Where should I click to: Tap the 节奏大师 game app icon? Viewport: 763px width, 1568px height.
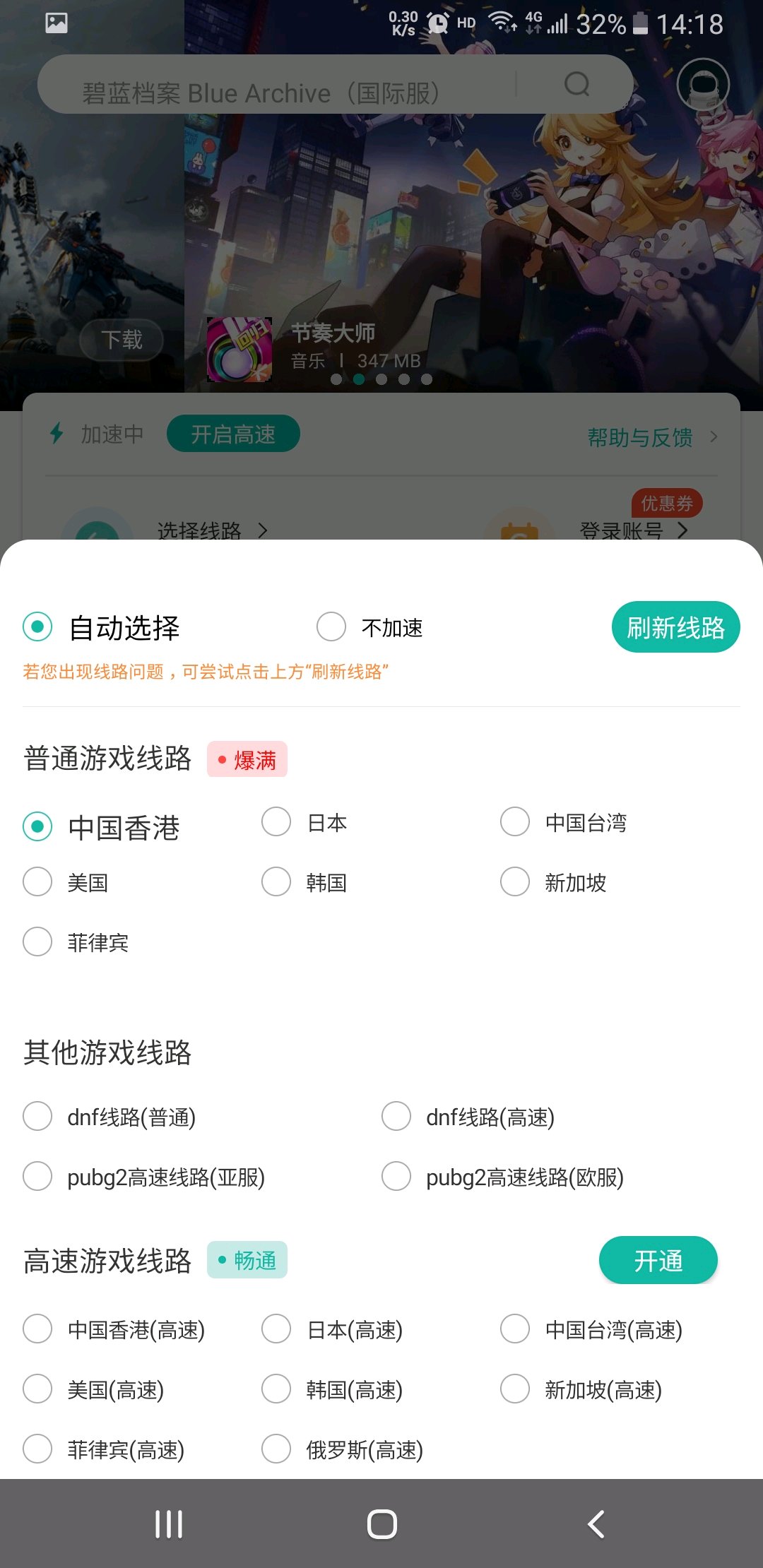pyautogui.click(x=239, y=350)
